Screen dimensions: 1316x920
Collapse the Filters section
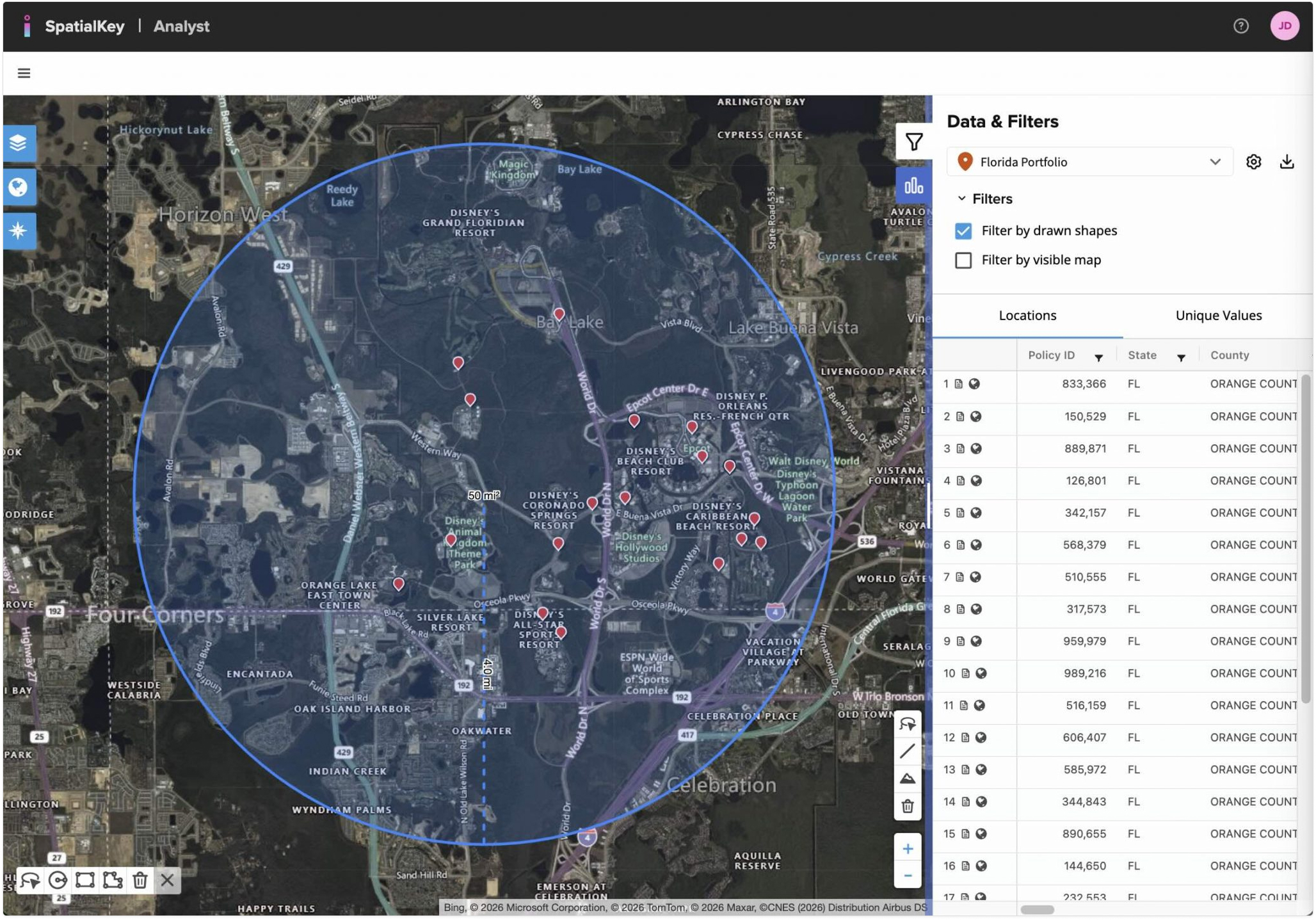[961, 199]
